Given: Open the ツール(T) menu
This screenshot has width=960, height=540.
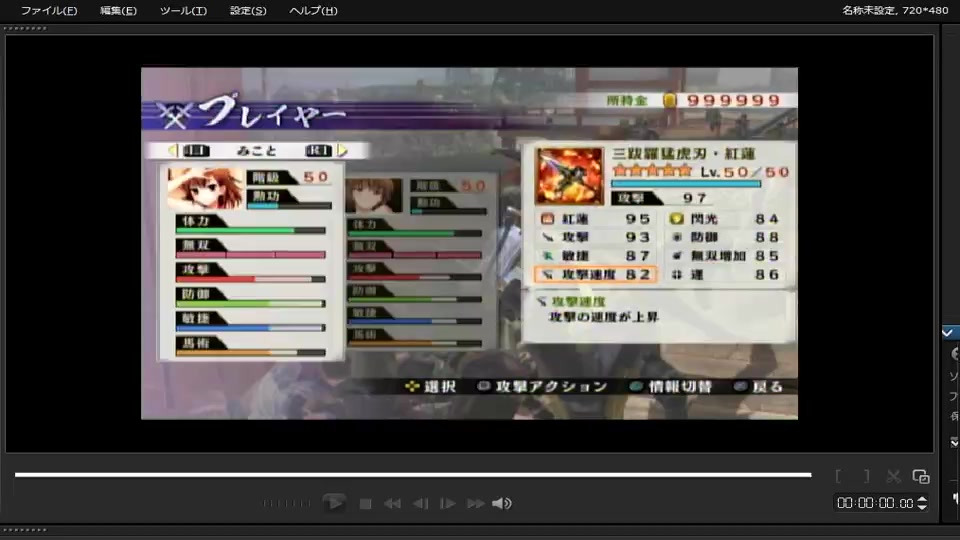Looking at the screenshot, I should click(183, 10).
